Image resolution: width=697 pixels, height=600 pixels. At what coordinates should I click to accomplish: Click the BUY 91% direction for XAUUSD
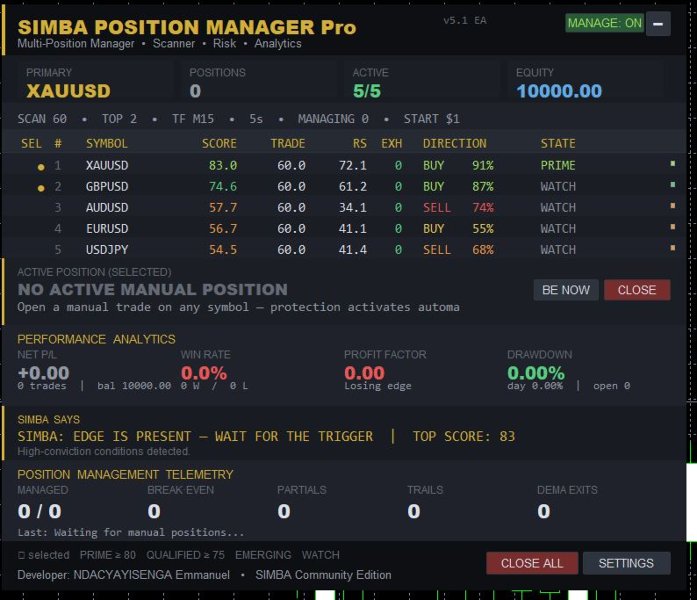pyautogui.click(x=458, y=166)
